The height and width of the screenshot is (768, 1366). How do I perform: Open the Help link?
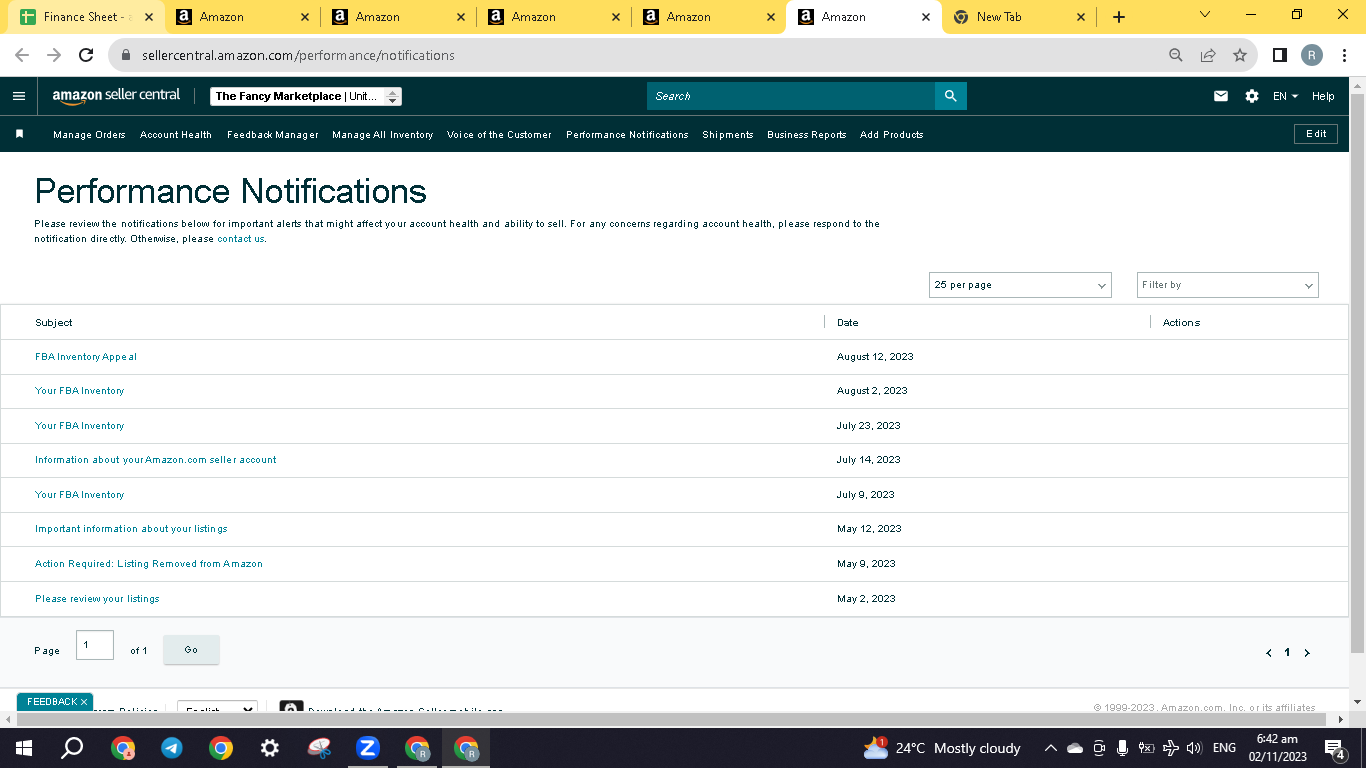[x=1323, y=96]
